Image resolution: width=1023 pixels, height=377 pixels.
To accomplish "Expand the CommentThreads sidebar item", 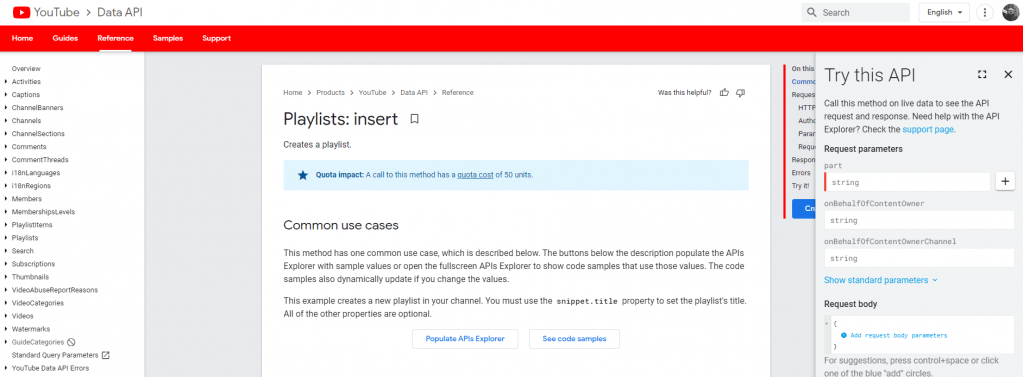I will pos(6,160).
